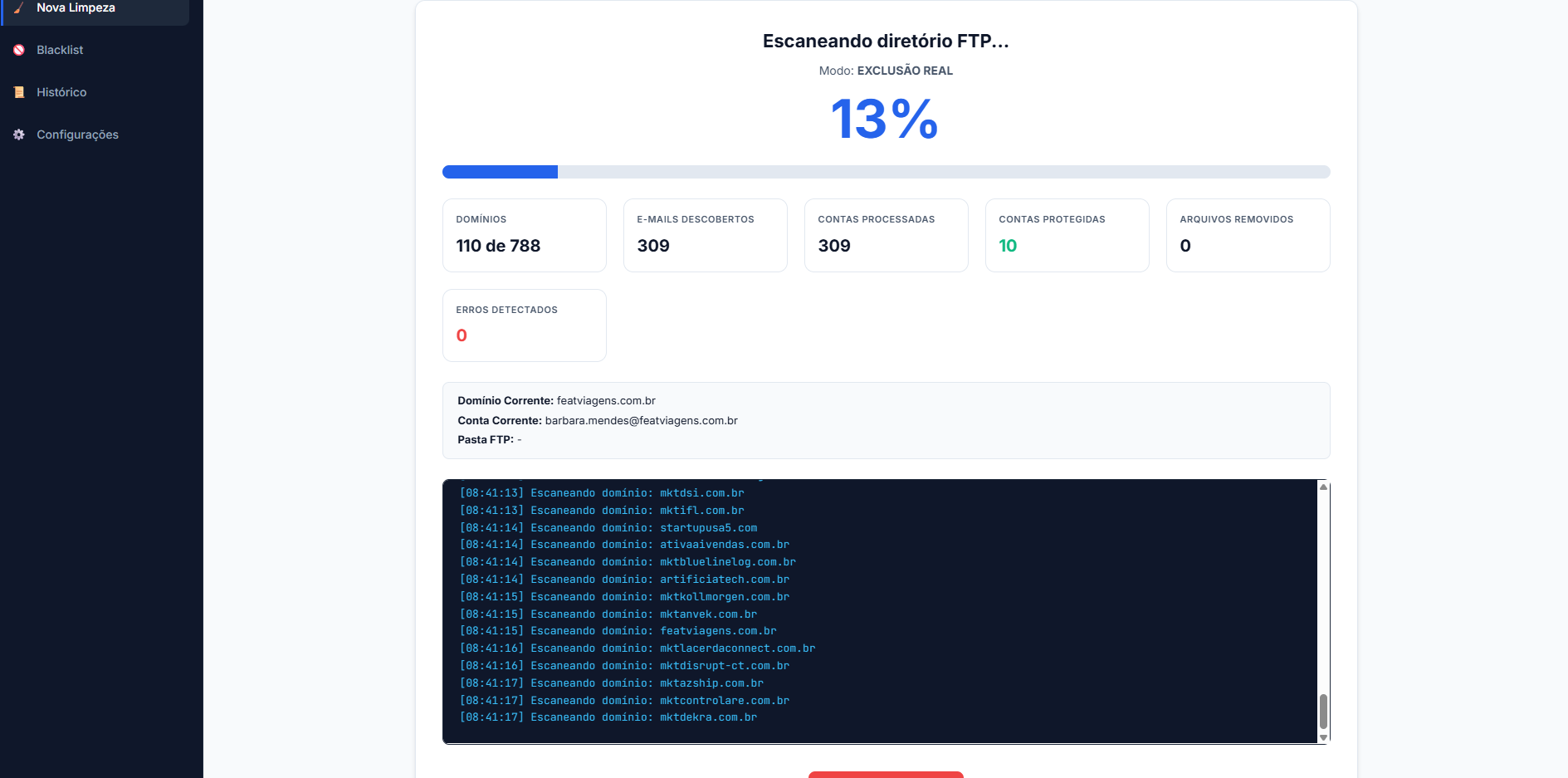Click log line mktdisrupt-ct.com.br
Screen dimensions: 1568x778
click(x=624, y=666)
